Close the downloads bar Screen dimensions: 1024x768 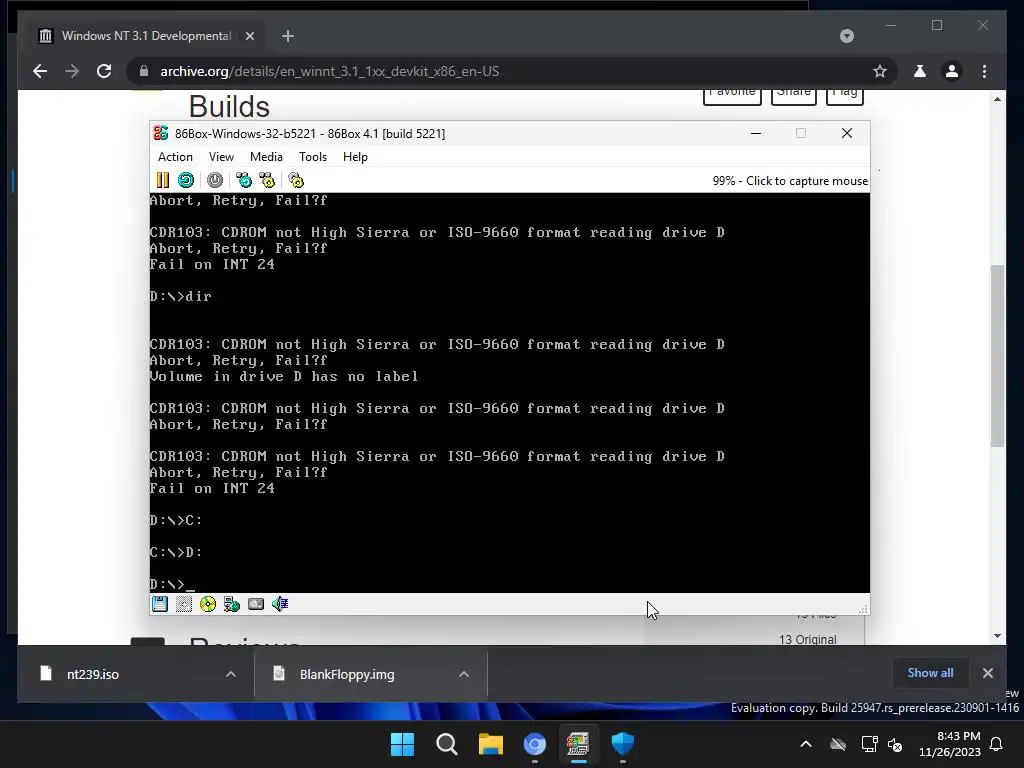pos(987,673)
